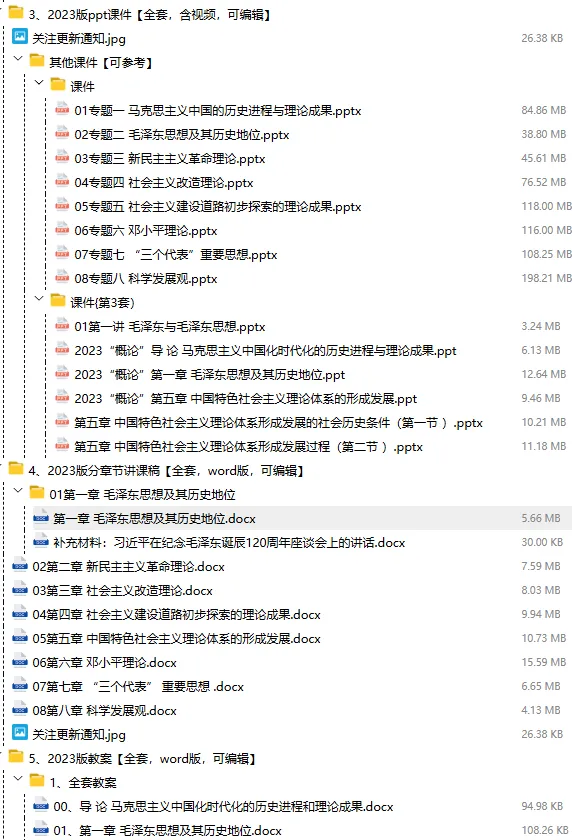Select file name 03专题三 新民主主义革命理论.pptx

click(170, 159)
